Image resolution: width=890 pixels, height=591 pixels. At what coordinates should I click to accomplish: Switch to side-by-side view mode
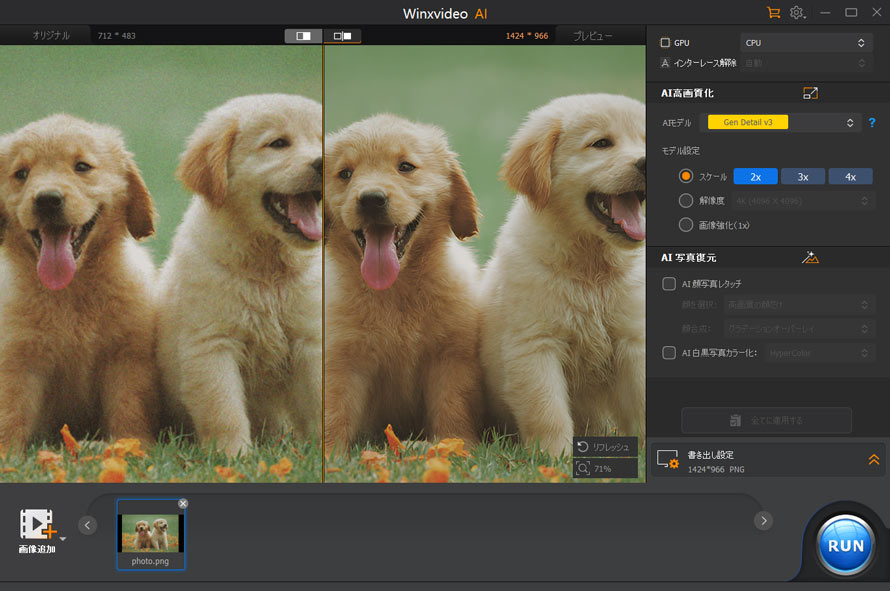[x=343, y=36]
